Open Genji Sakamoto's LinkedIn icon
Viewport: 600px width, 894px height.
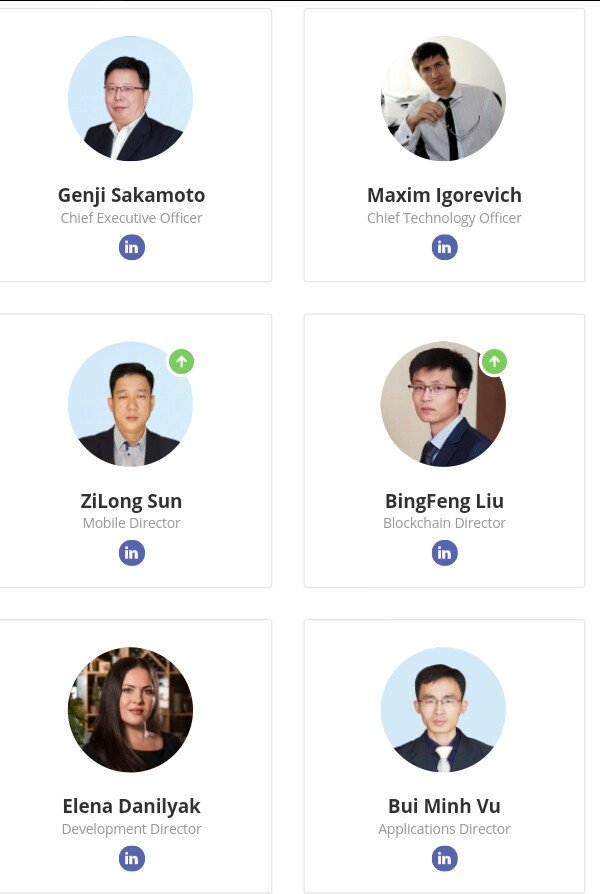pyautogui.click(x=132, y=247)
